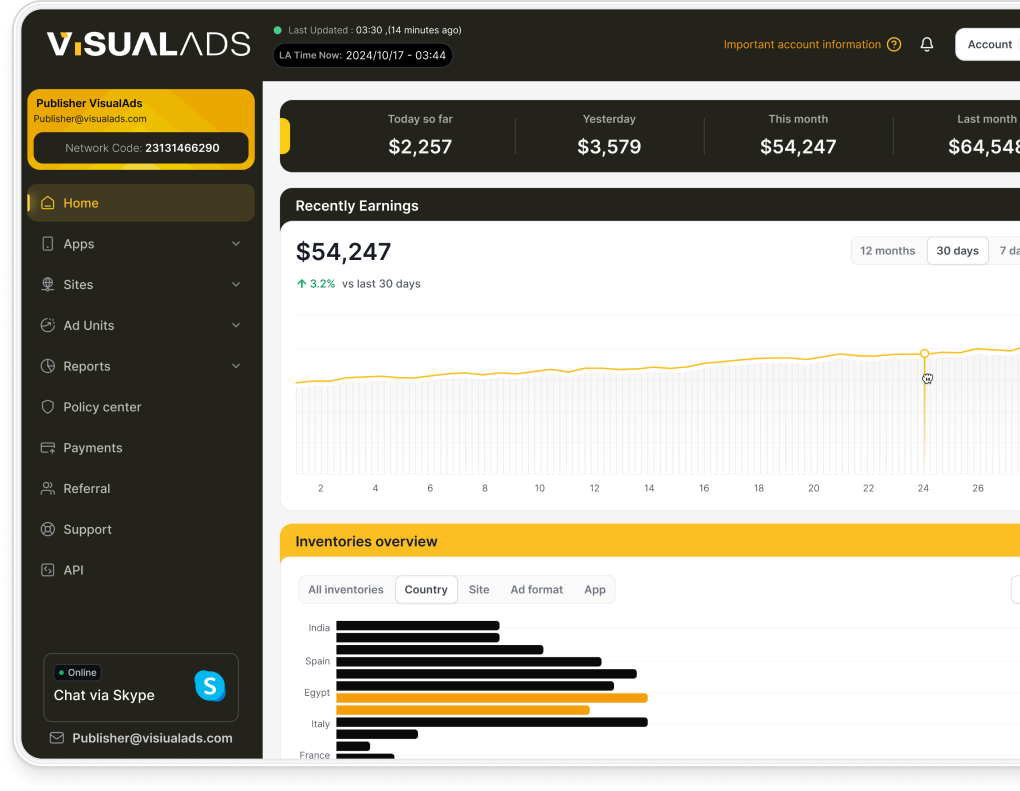
Task: Click the Today so far $2,257 value
Action: (420, 146)
